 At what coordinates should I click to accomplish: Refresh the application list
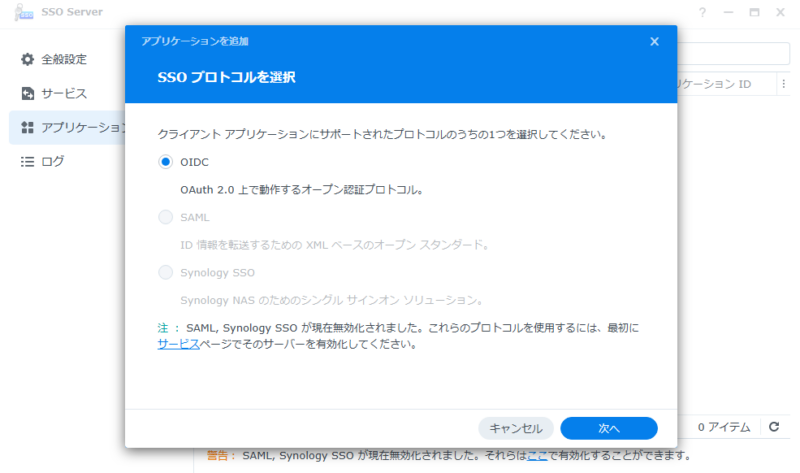(x=774, y=427)
